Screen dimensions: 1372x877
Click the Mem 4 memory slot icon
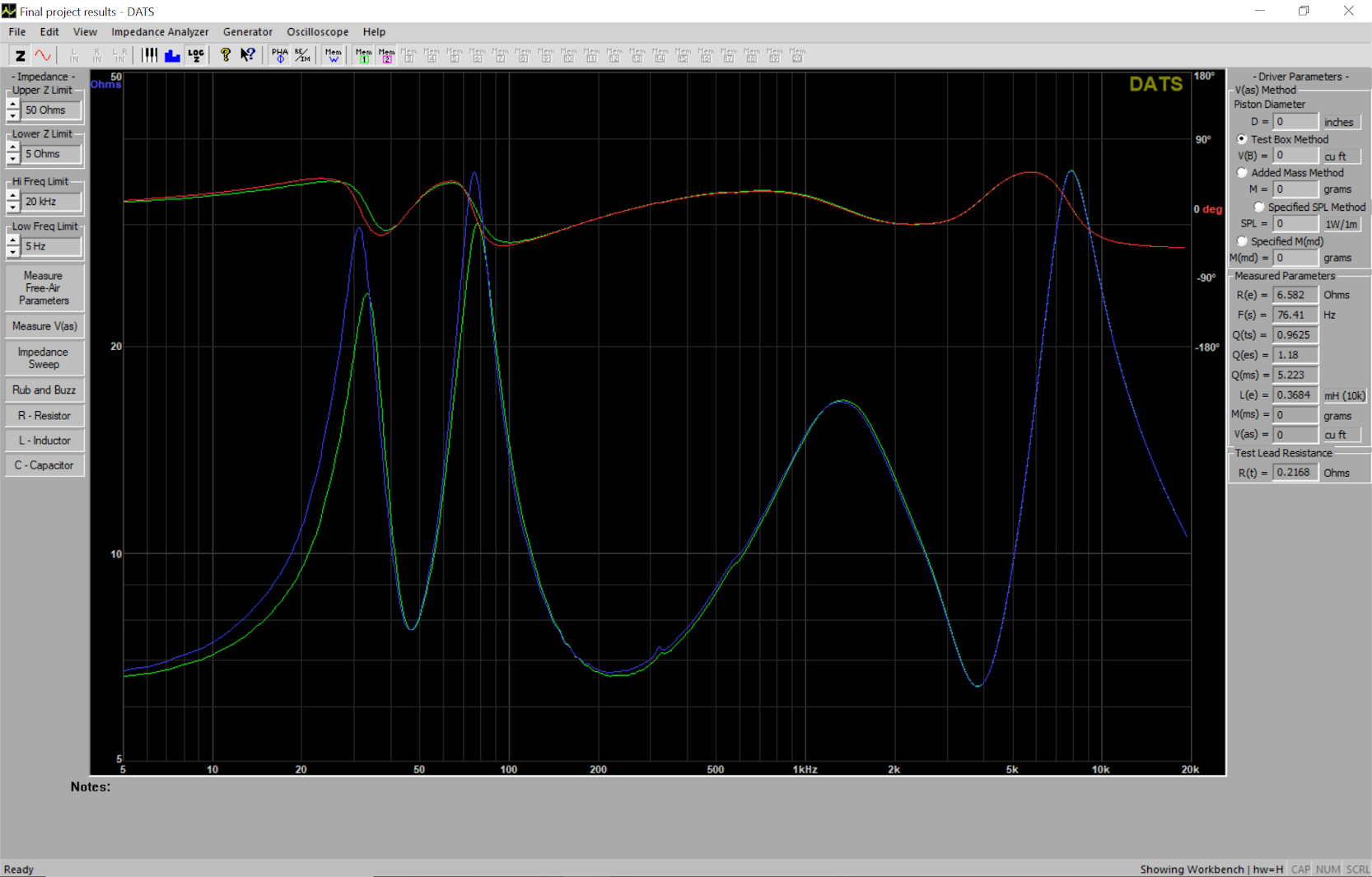(432, 55)
